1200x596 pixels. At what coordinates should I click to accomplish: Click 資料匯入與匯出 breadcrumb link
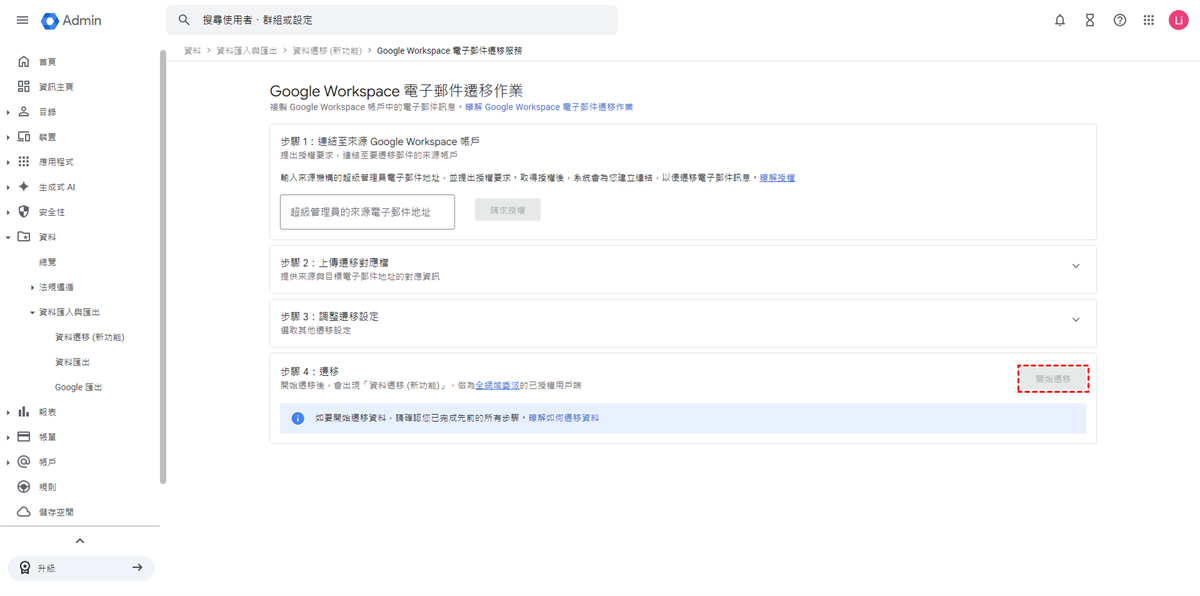(247, 50)
